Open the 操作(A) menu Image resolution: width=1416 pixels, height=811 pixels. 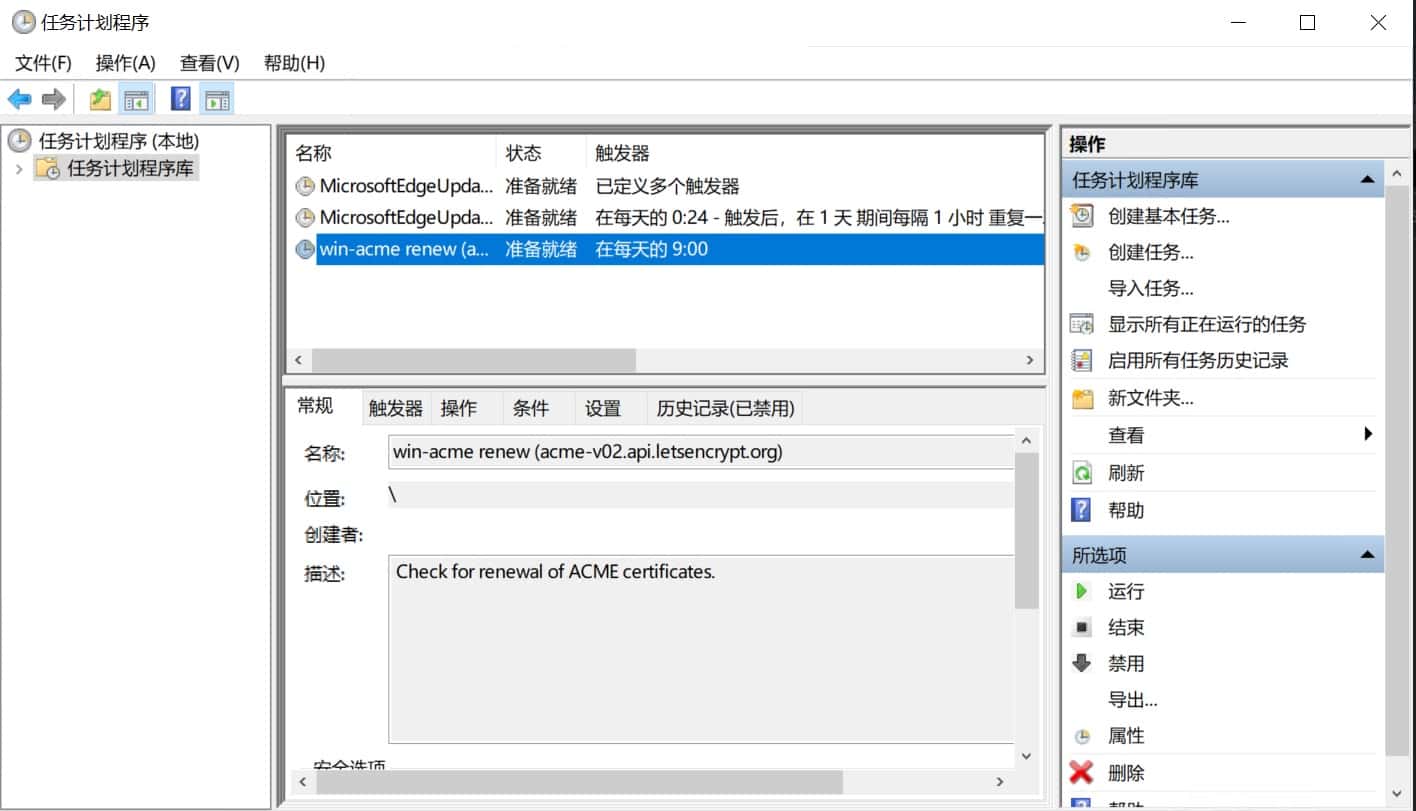(125, 63)
